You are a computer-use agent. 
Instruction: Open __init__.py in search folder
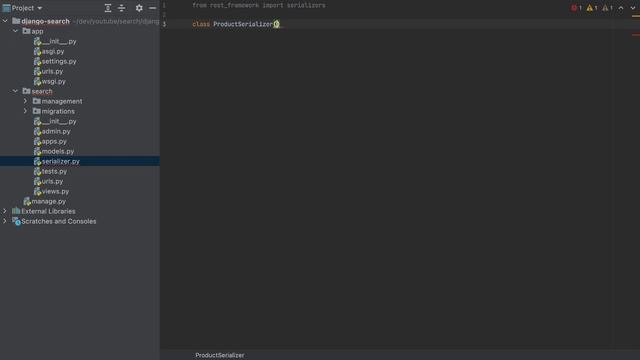tap(59, 121)
